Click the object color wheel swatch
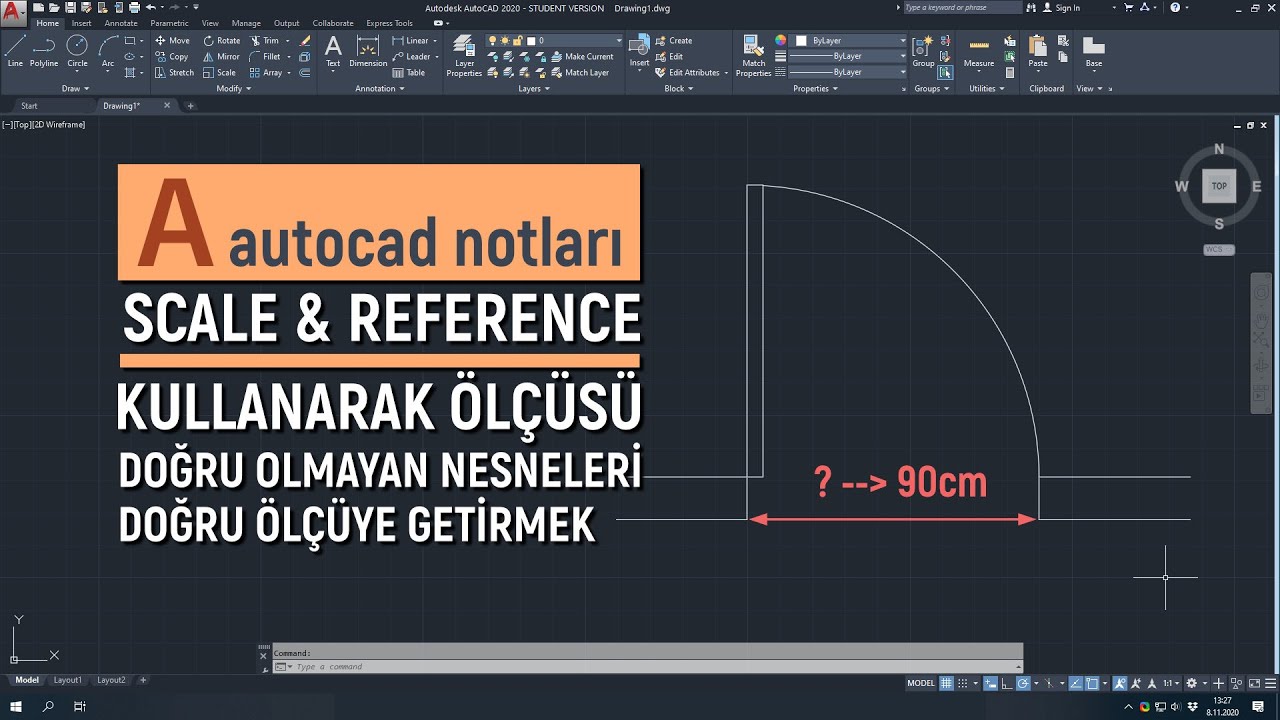1280x720 pixels. click(x=780, y=41)
